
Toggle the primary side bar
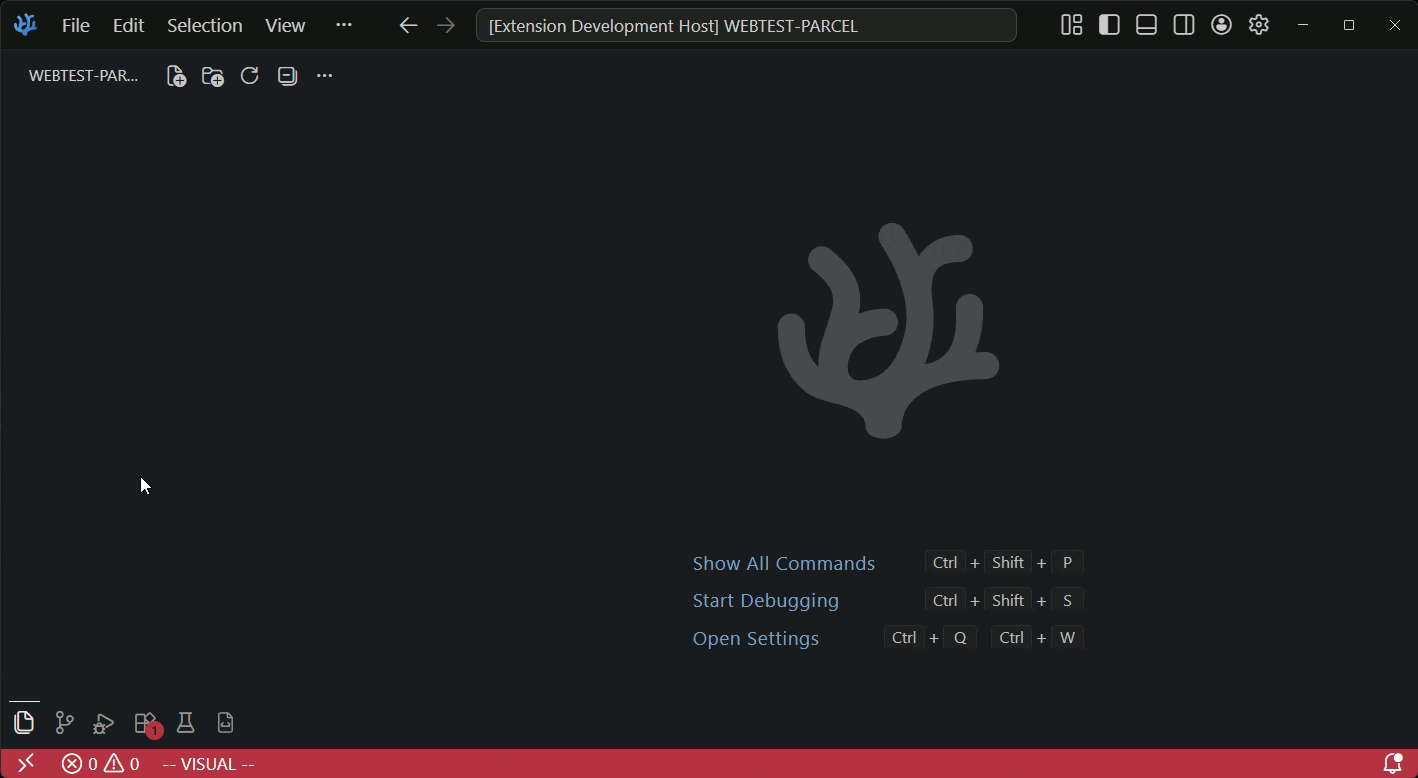[x=1109, y=25]
